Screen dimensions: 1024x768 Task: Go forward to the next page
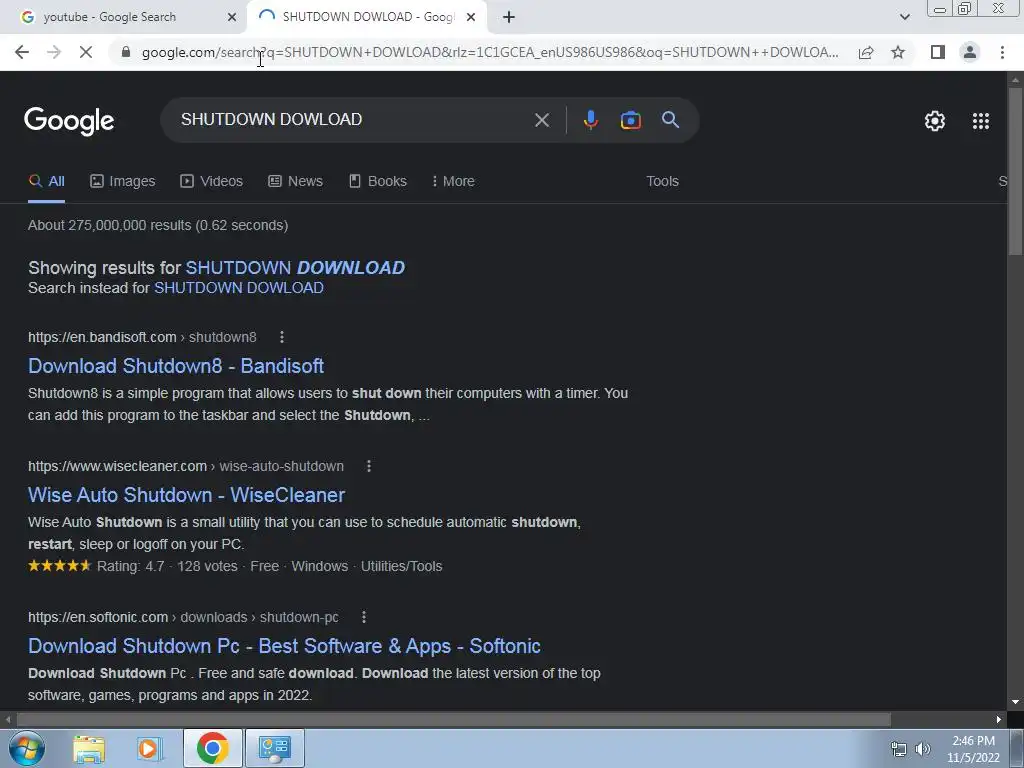click(54, 52)
